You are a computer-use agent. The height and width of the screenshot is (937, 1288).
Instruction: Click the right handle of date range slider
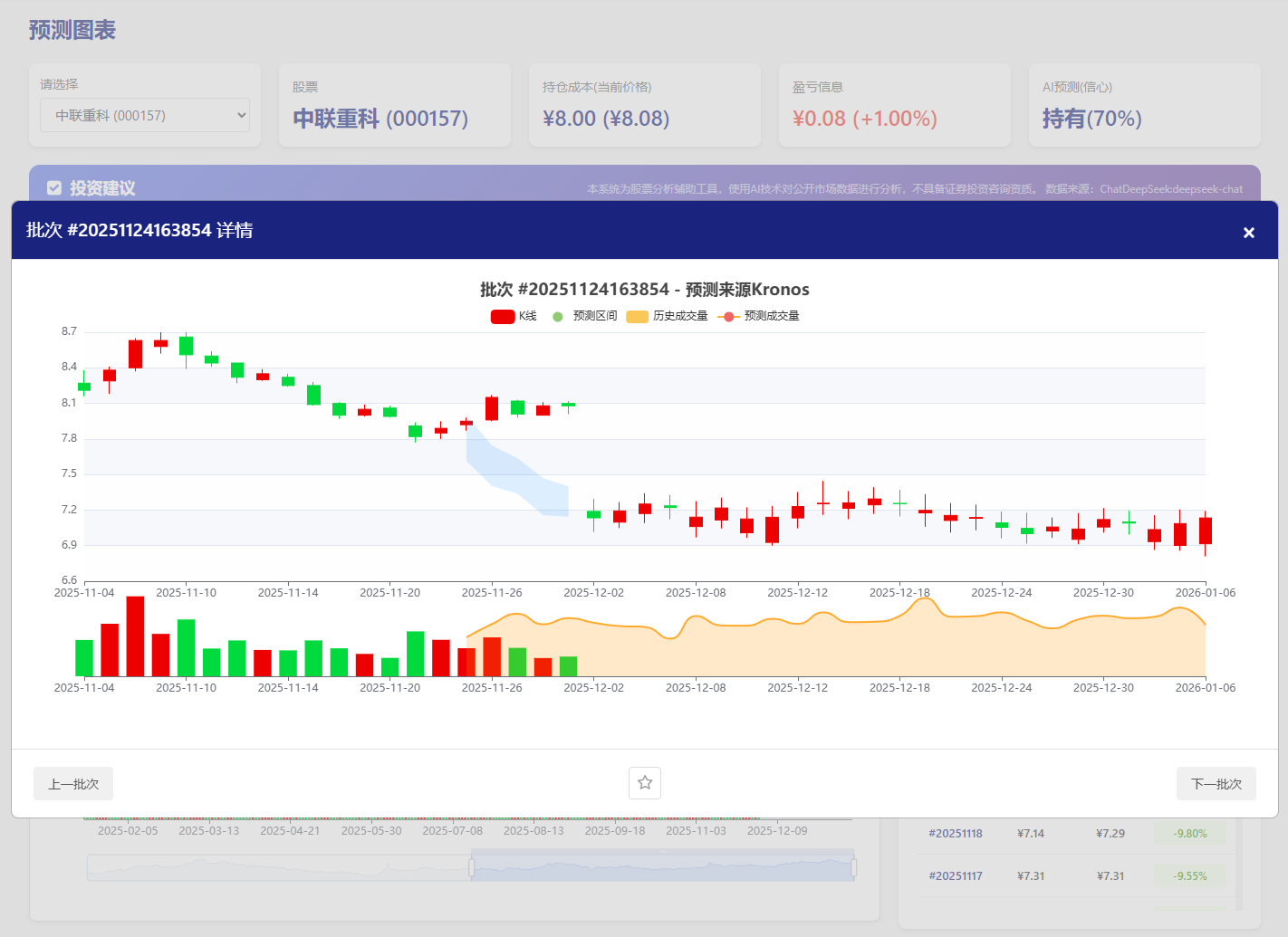coord(854,867)
